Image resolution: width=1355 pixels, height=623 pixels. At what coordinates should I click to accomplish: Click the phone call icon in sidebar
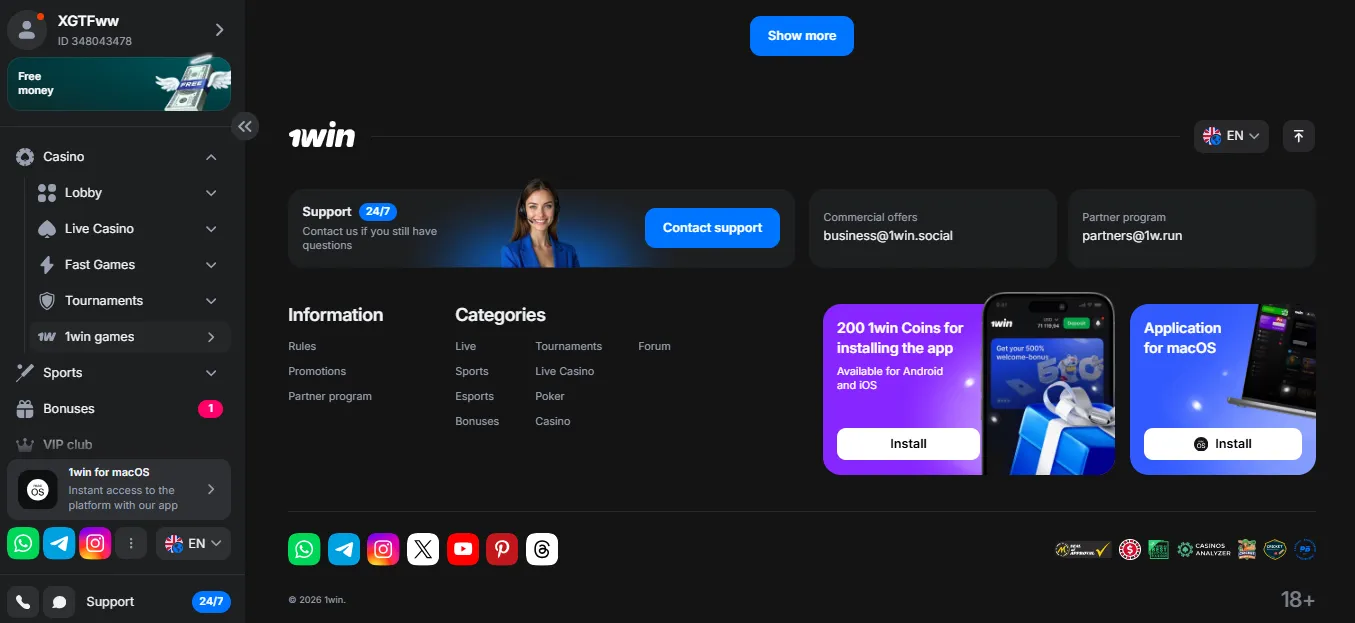[x=23, y=602]
